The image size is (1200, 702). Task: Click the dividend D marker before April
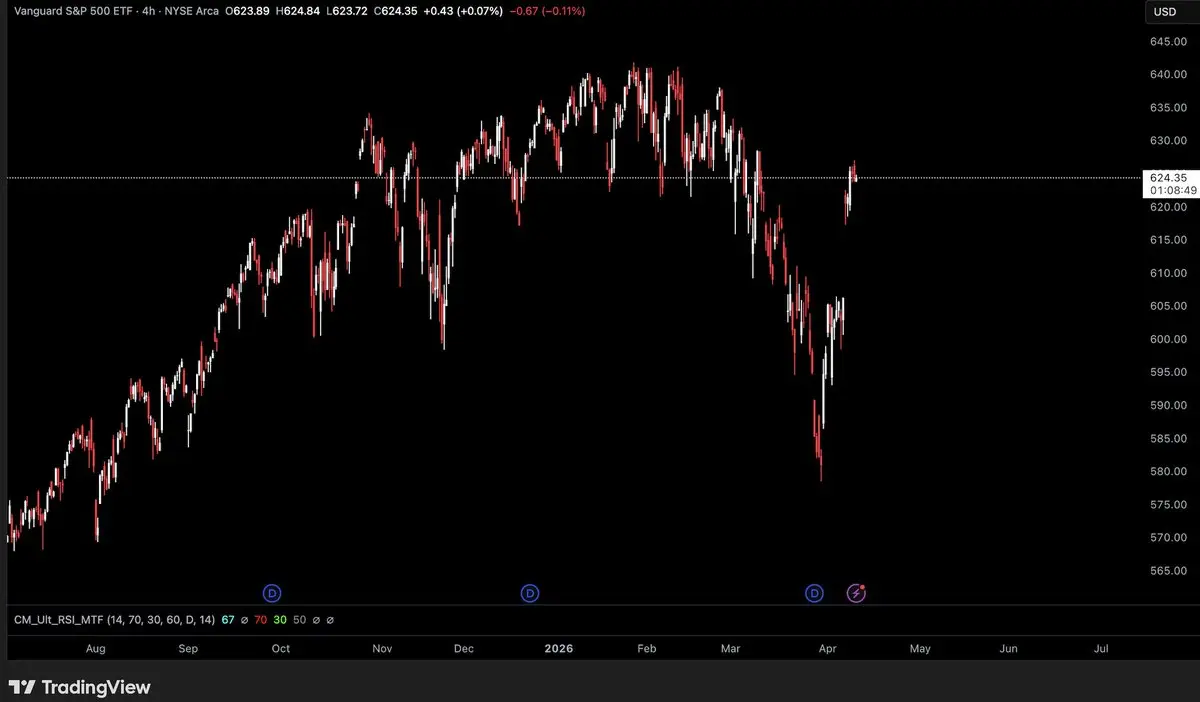[x=814, y=593]
